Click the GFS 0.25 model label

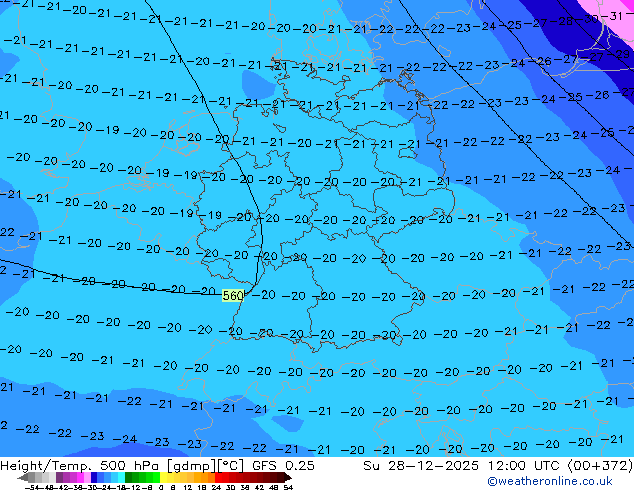(283, 466)
